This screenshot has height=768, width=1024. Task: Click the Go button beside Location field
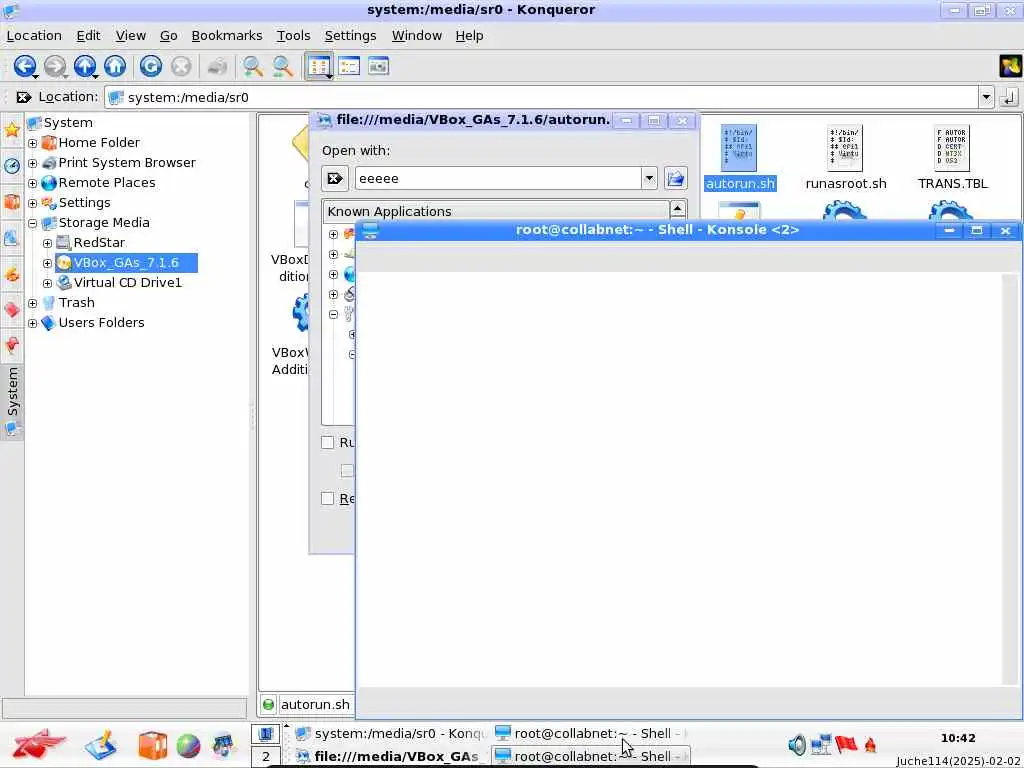pos(1009,97)
